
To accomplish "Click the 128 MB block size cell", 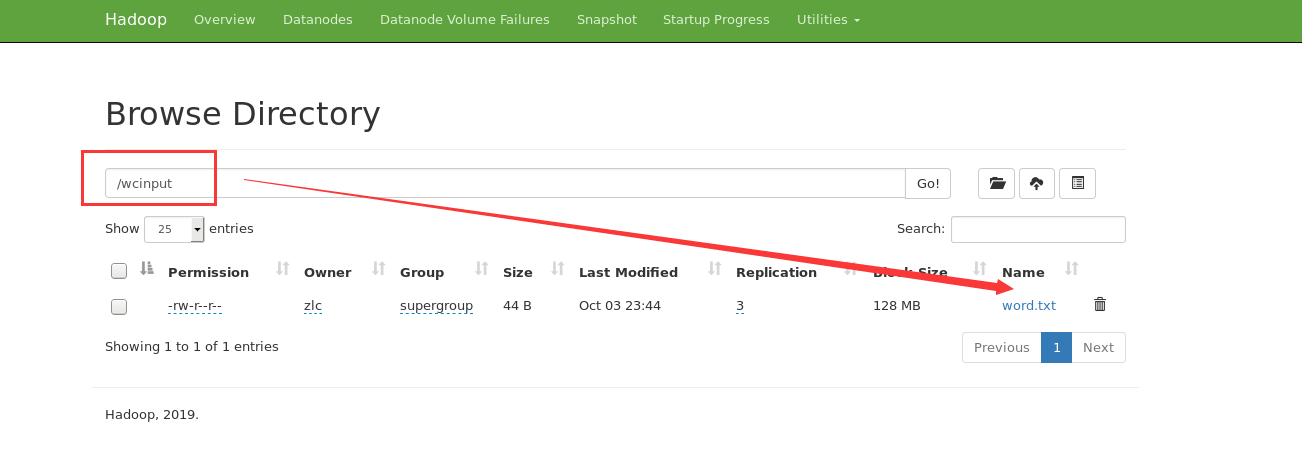I will [897, 306].
